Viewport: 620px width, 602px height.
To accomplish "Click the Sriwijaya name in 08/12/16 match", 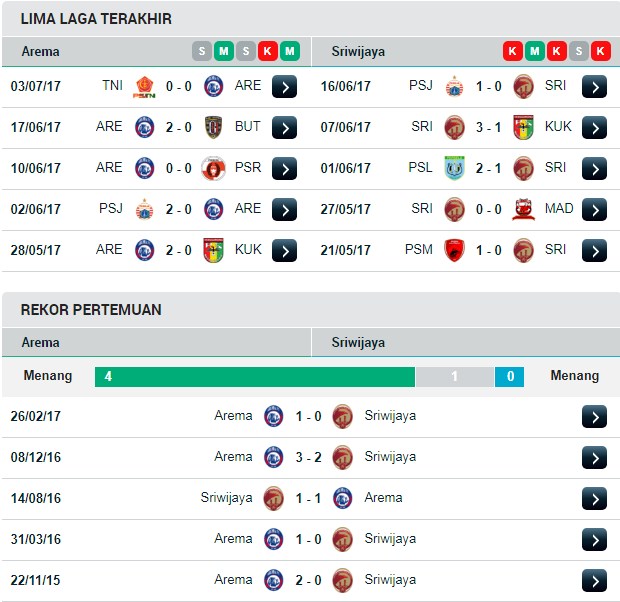I will 390,457.
